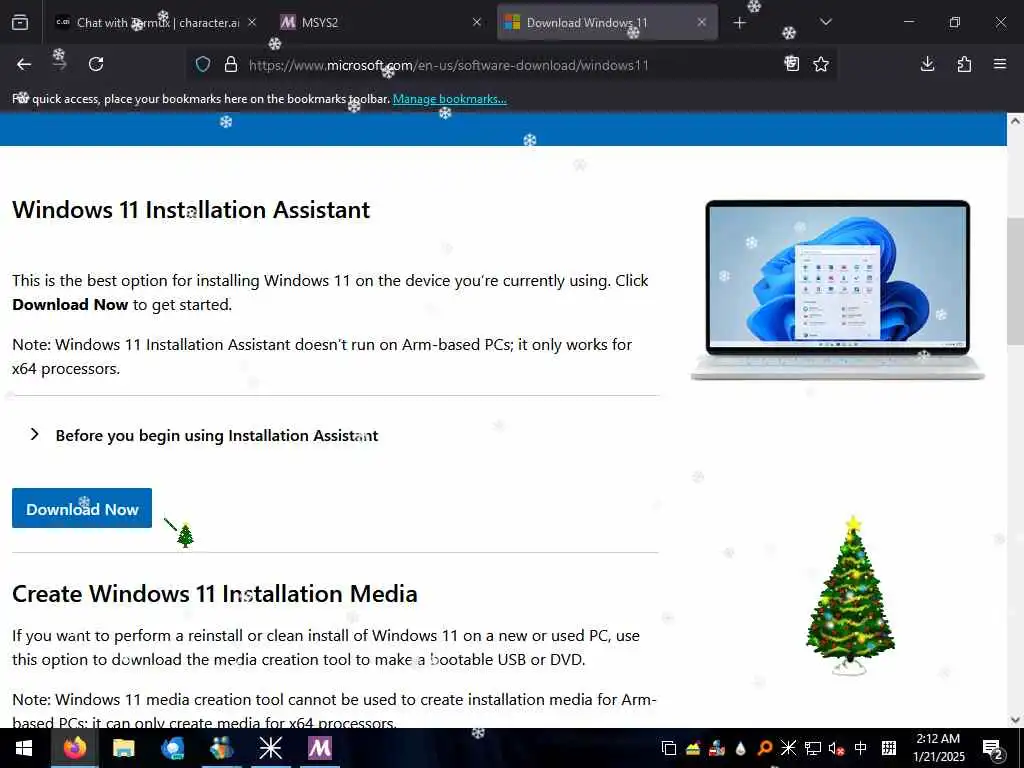Reload the current page

point(96,64)
